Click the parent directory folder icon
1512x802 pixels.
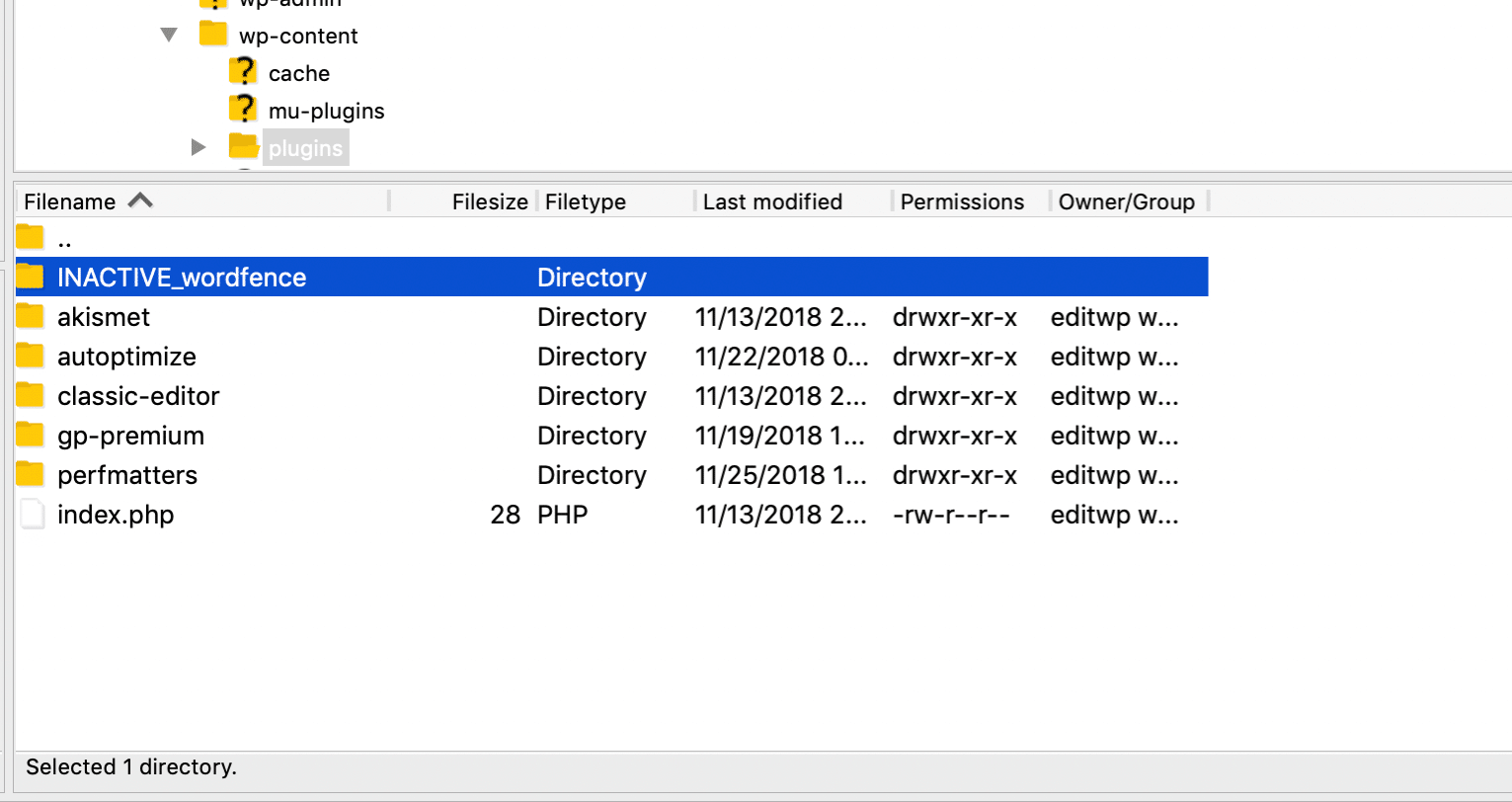(31, 237)
